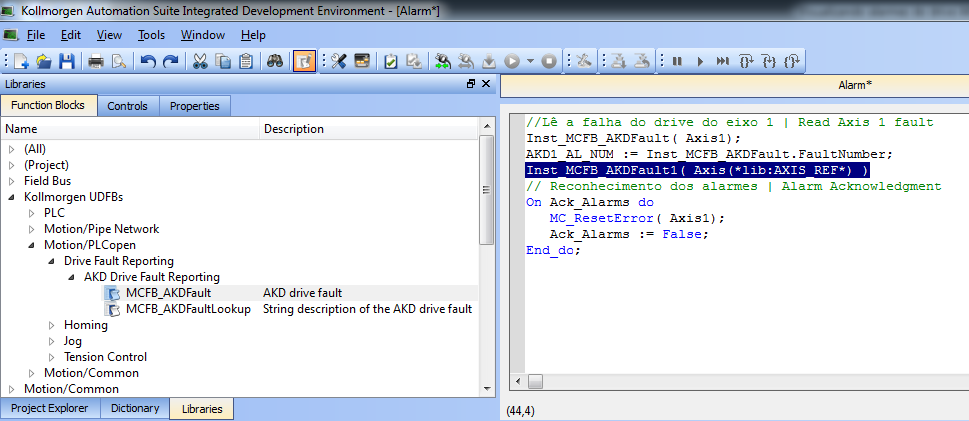Collapse the Motion/PLCopen node
969x421 pixels.
(32, 245)
